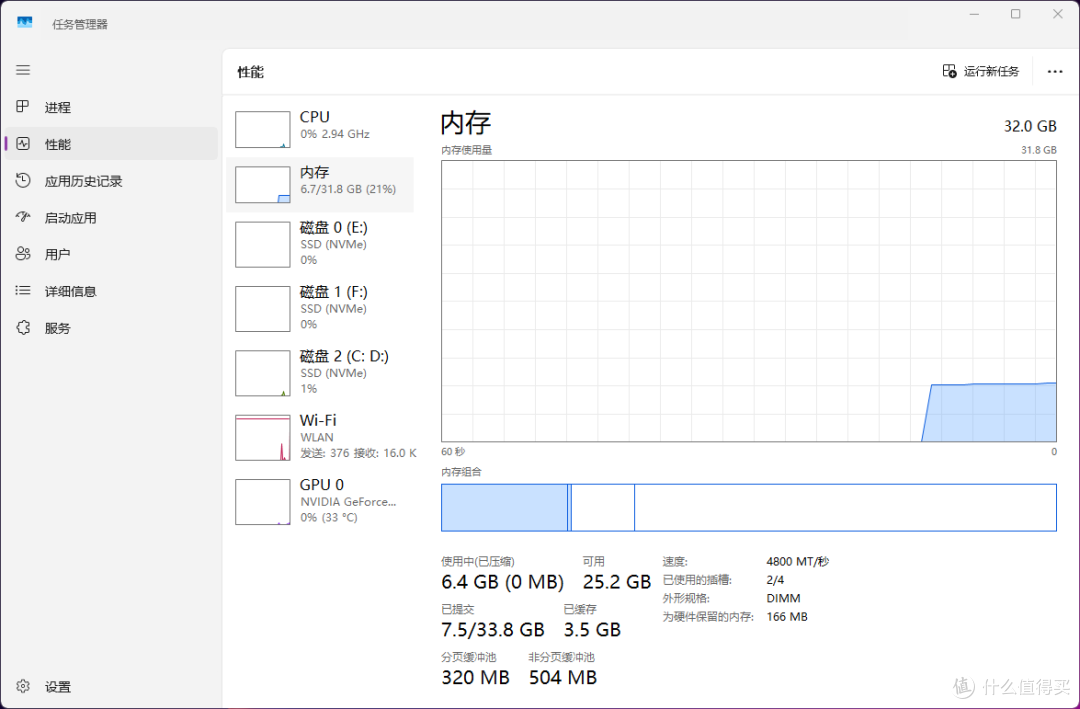The width and height of the screenshot is (1080, 709).
Task: Click the Task Manager app icon in title bar
Action: pos(24,23)
